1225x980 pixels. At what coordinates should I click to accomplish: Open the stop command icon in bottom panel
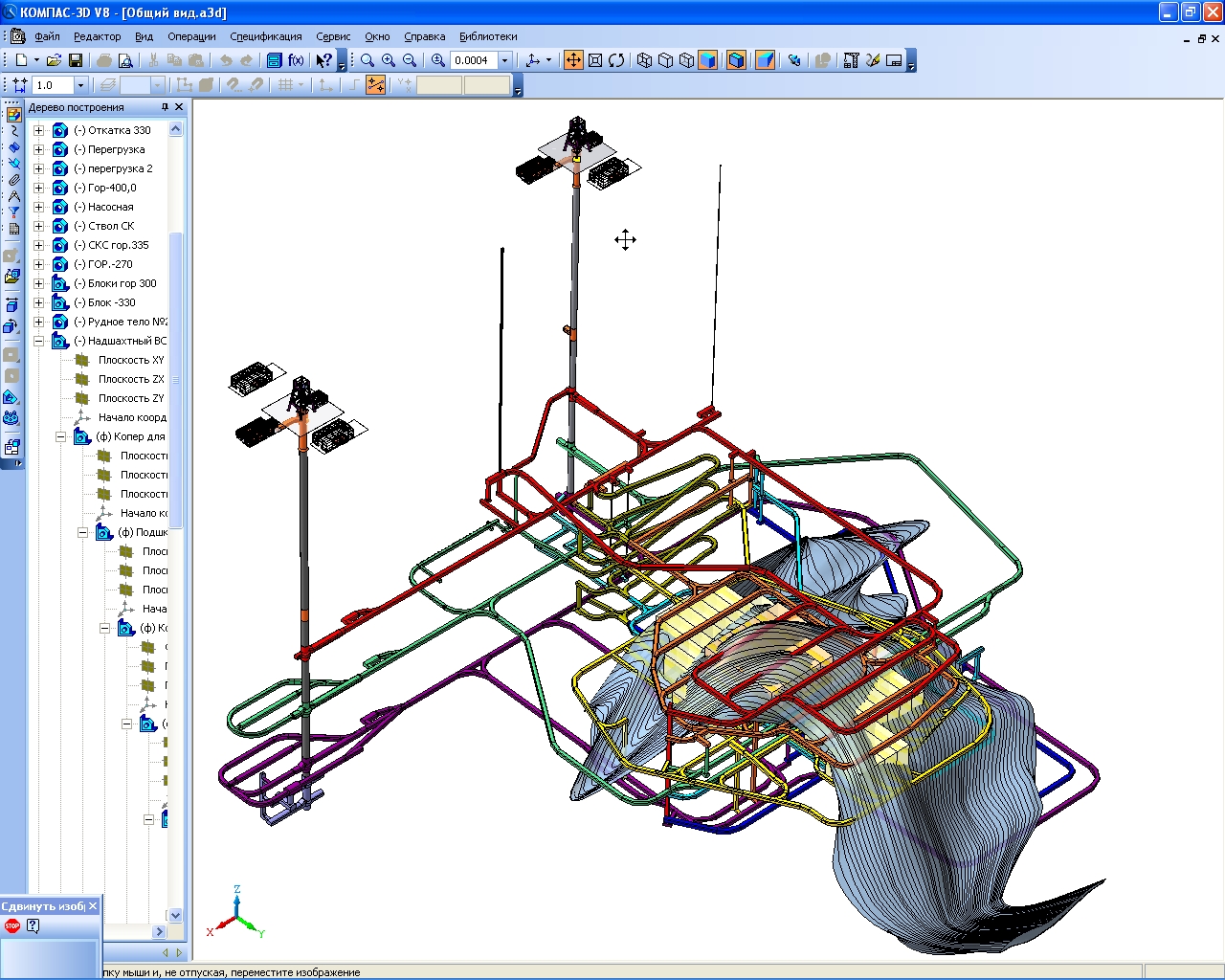[x=12, y=925]
